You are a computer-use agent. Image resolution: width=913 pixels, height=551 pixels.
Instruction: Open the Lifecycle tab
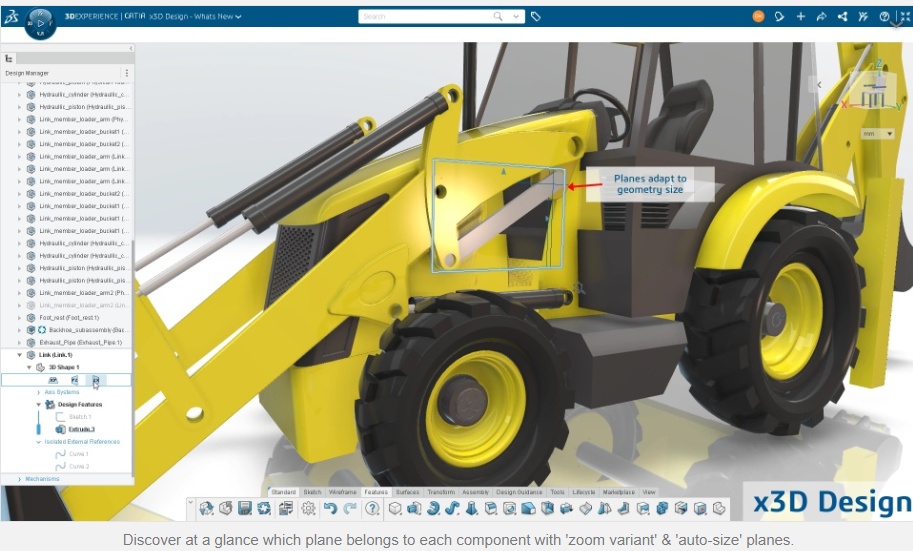coord(583,492)
